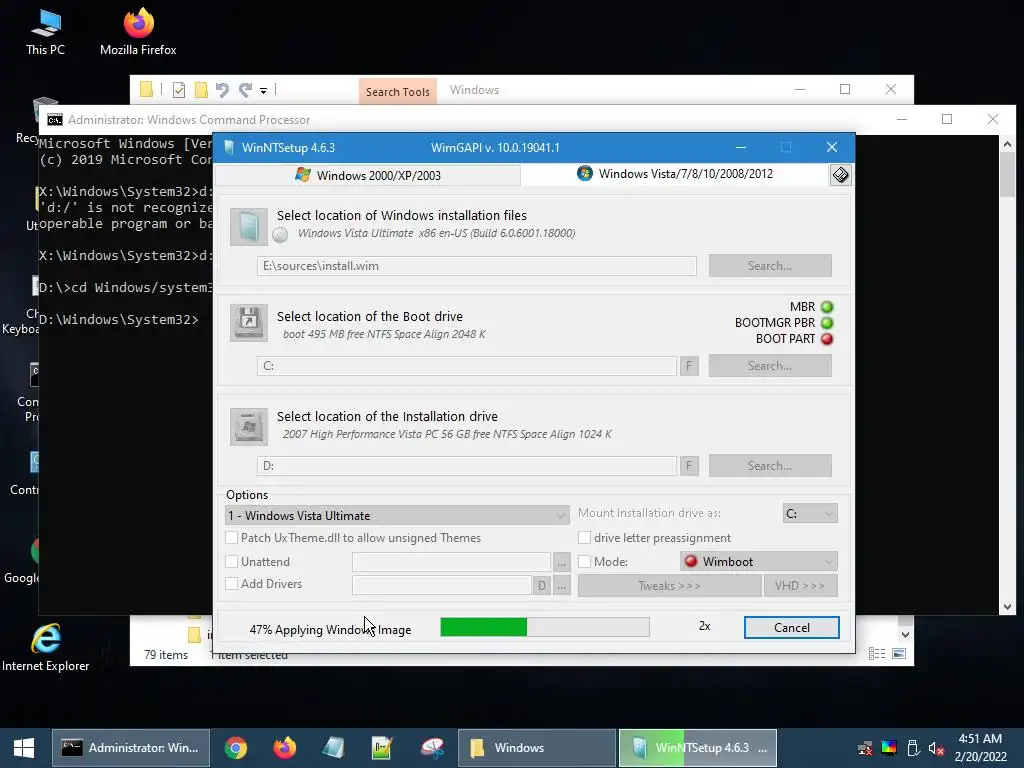Open Google Chrome from the taskbar
Screen dimensions: 1024x768
pos(236,748)
